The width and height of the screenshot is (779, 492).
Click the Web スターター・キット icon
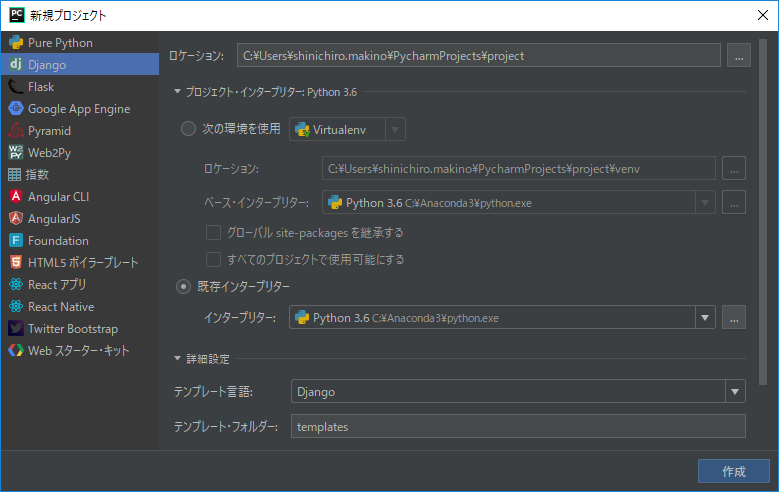(x=16, y=350)
